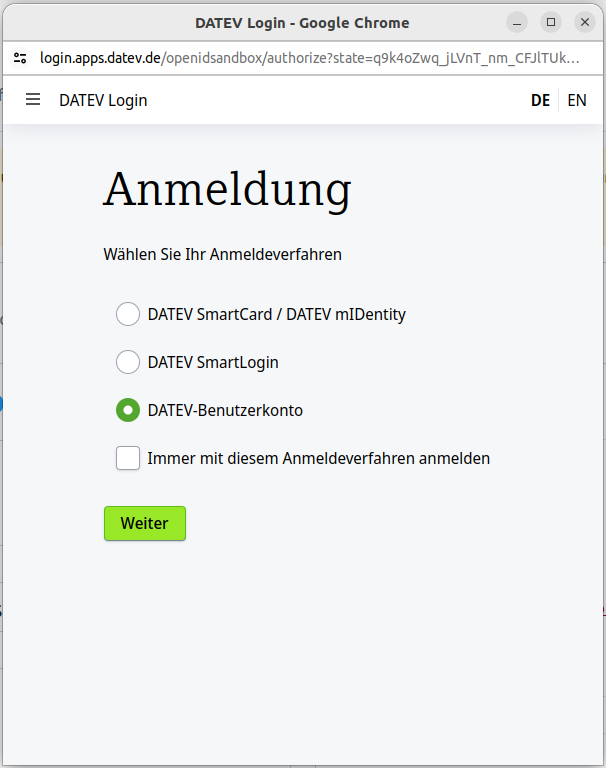Viewport: 606px width, 768px height.
Task: Click the 'Wählen Sie Ihr Anmeldeverfahren' text
Action: tap(222, 255)
